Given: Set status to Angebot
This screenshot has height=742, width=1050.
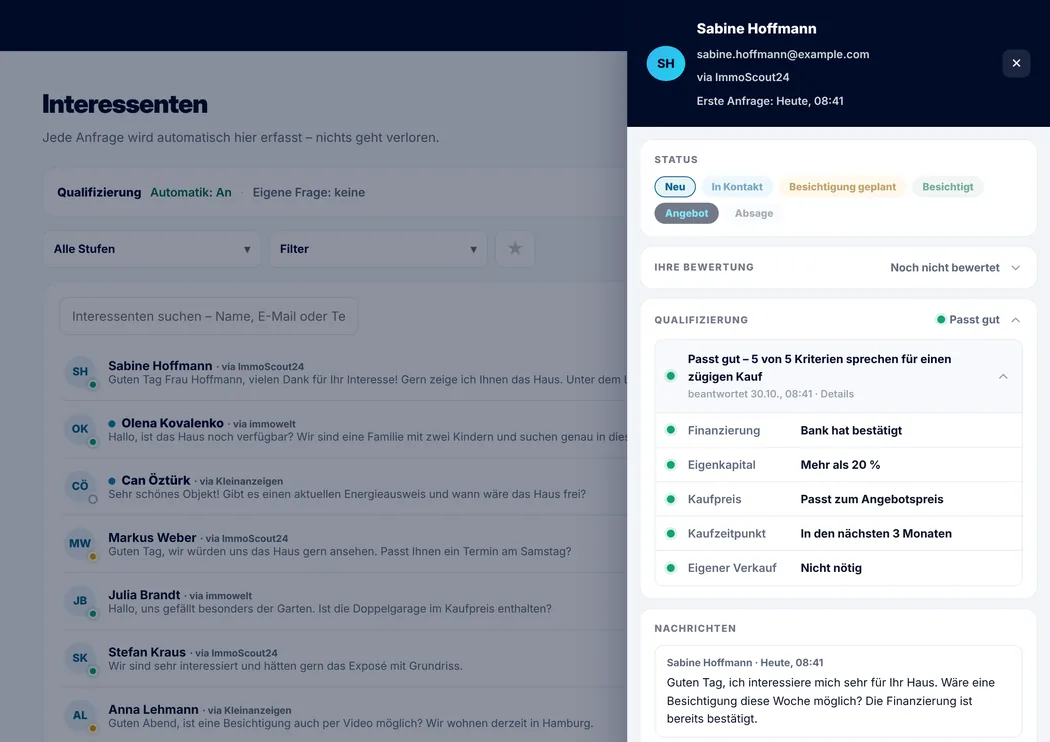Looking at the screenshot, I should (x=686, y=213).
